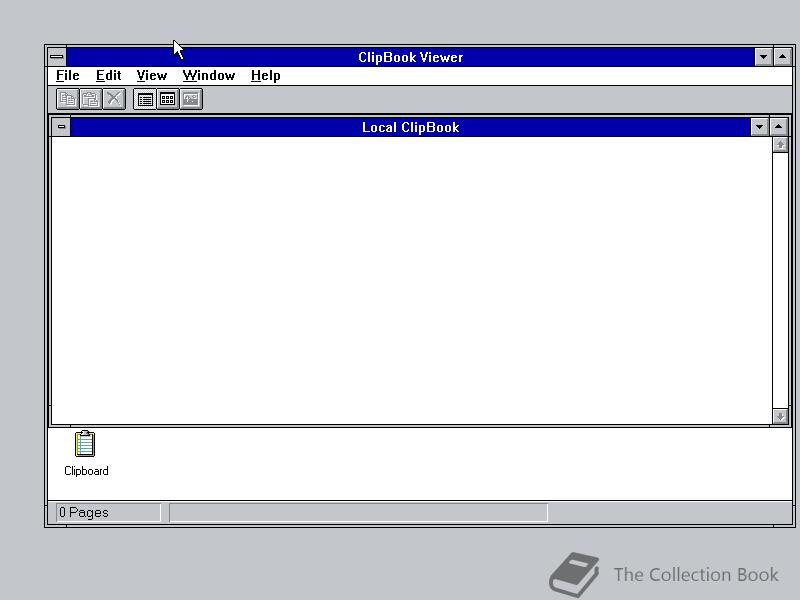Switch to Full Page view
The image size is (800, 600).
coord(189,98)
